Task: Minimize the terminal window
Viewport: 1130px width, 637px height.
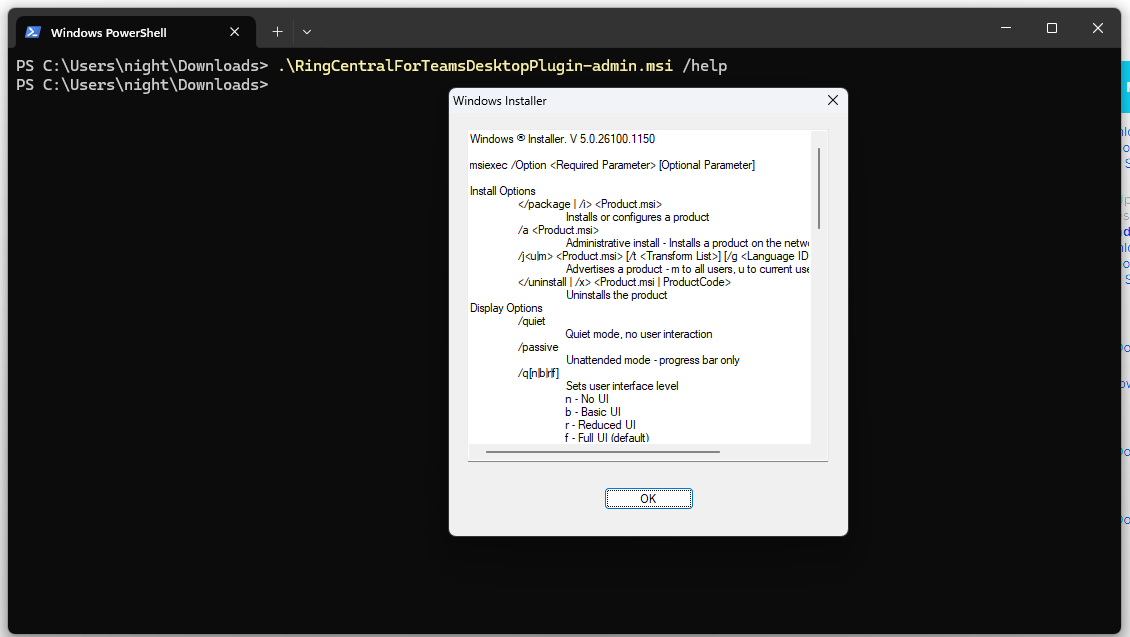Action: (1006, 28)
